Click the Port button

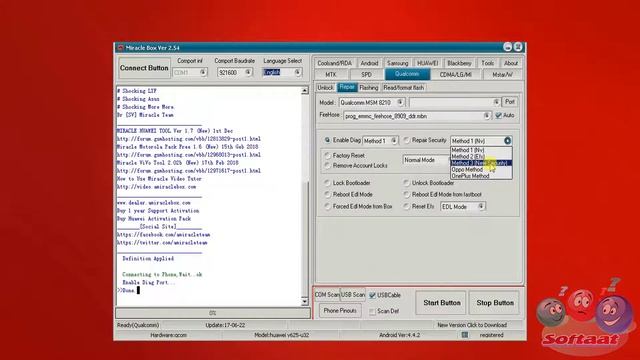(510, 102)
